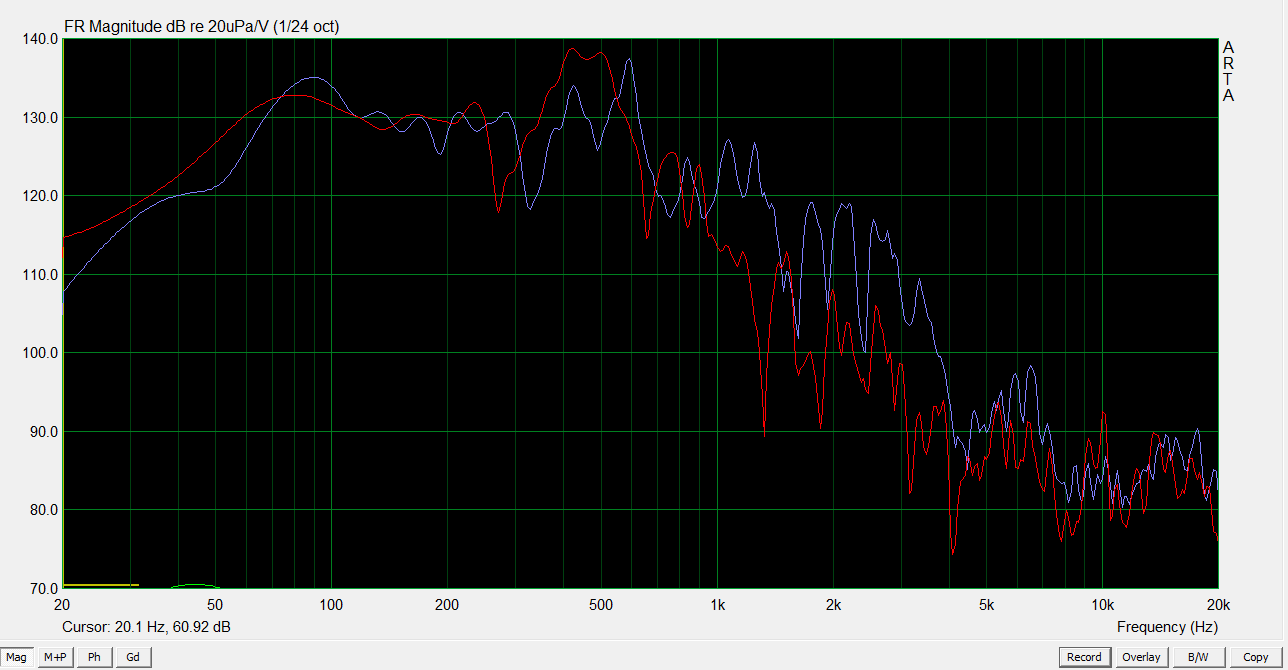1288x670 pixels.
Task: Click the Record button
Action: pyautogui.click(x=1084, y=657)
